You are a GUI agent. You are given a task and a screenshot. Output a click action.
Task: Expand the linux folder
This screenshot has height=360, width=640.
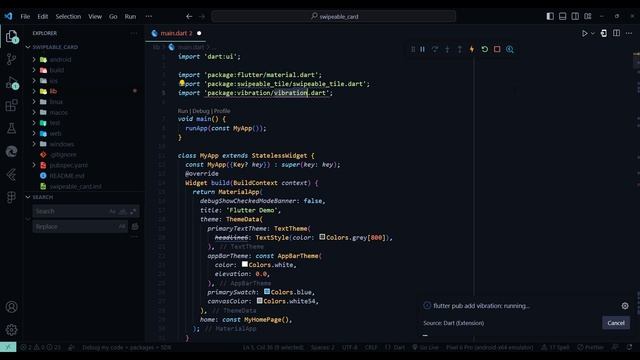pyautogui.click(x=56, y=102)
